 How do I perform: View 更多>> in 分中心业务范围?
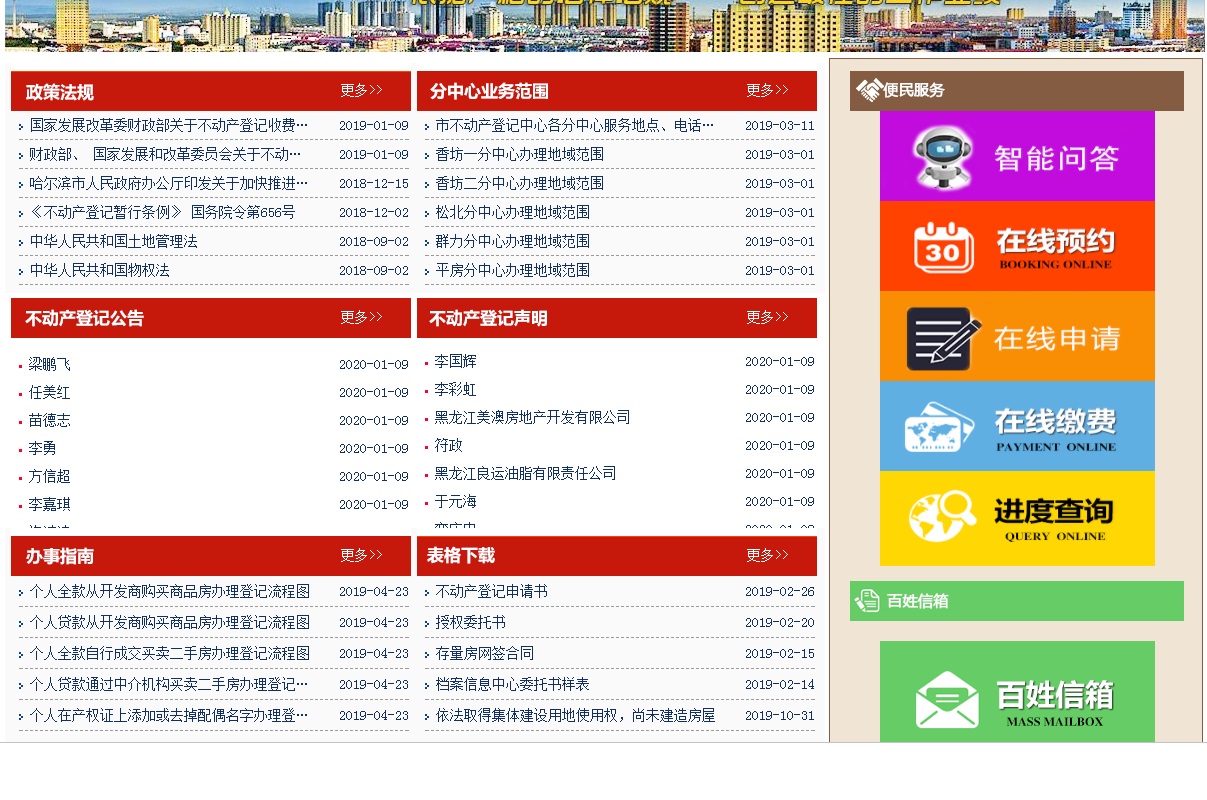(767, 90)
